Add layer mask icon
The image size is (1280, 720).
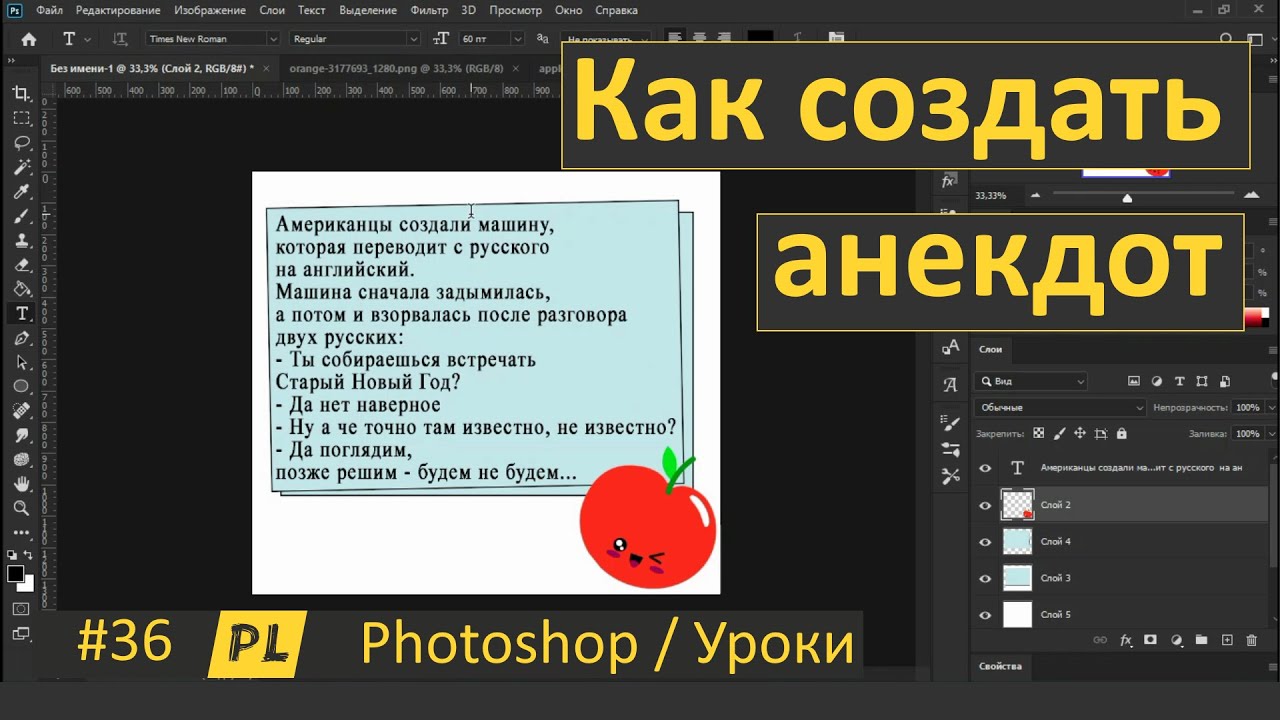coord(1150,640)
